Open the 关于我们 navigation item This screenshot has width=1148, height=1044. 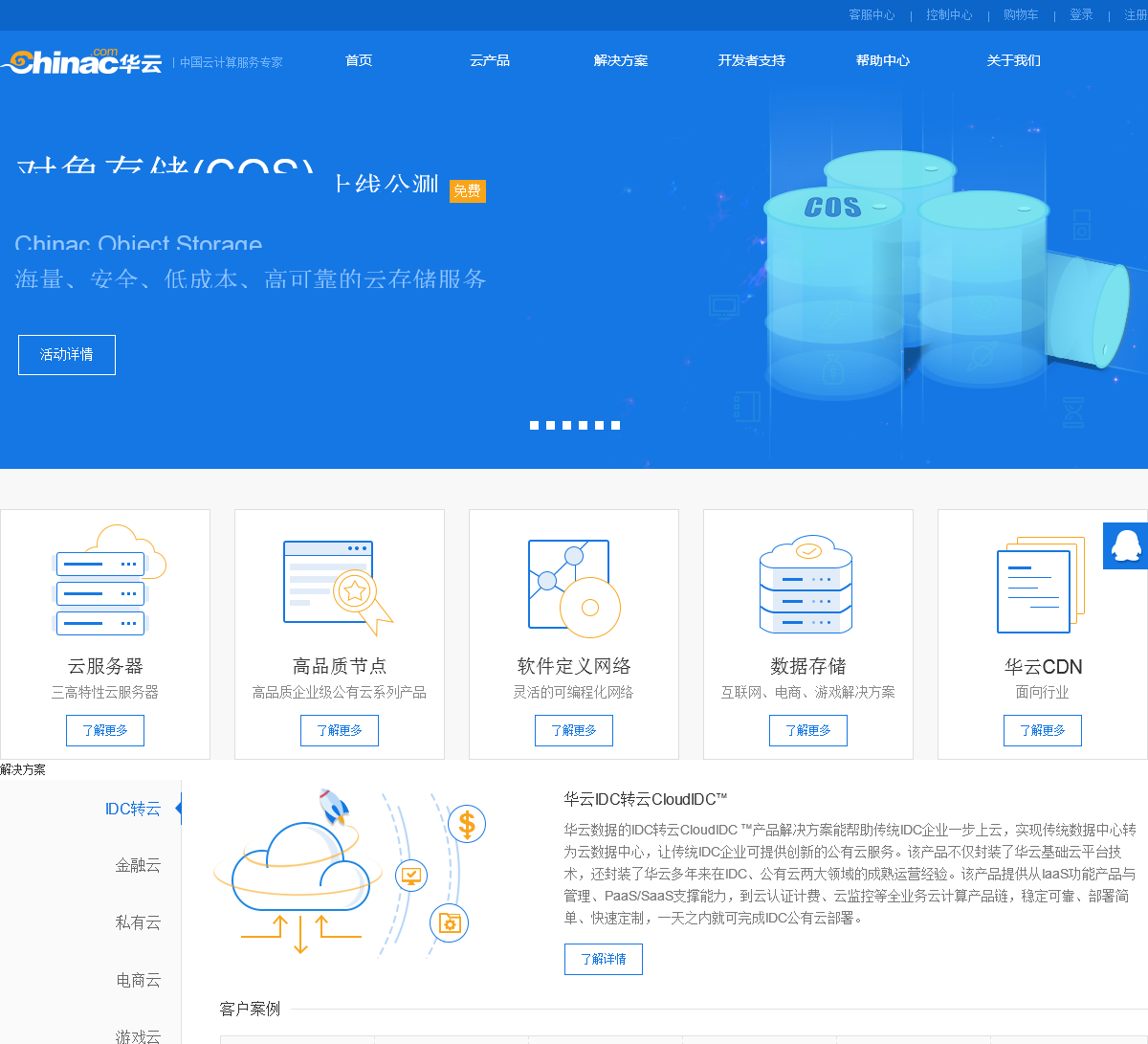tap(1014, 60)
